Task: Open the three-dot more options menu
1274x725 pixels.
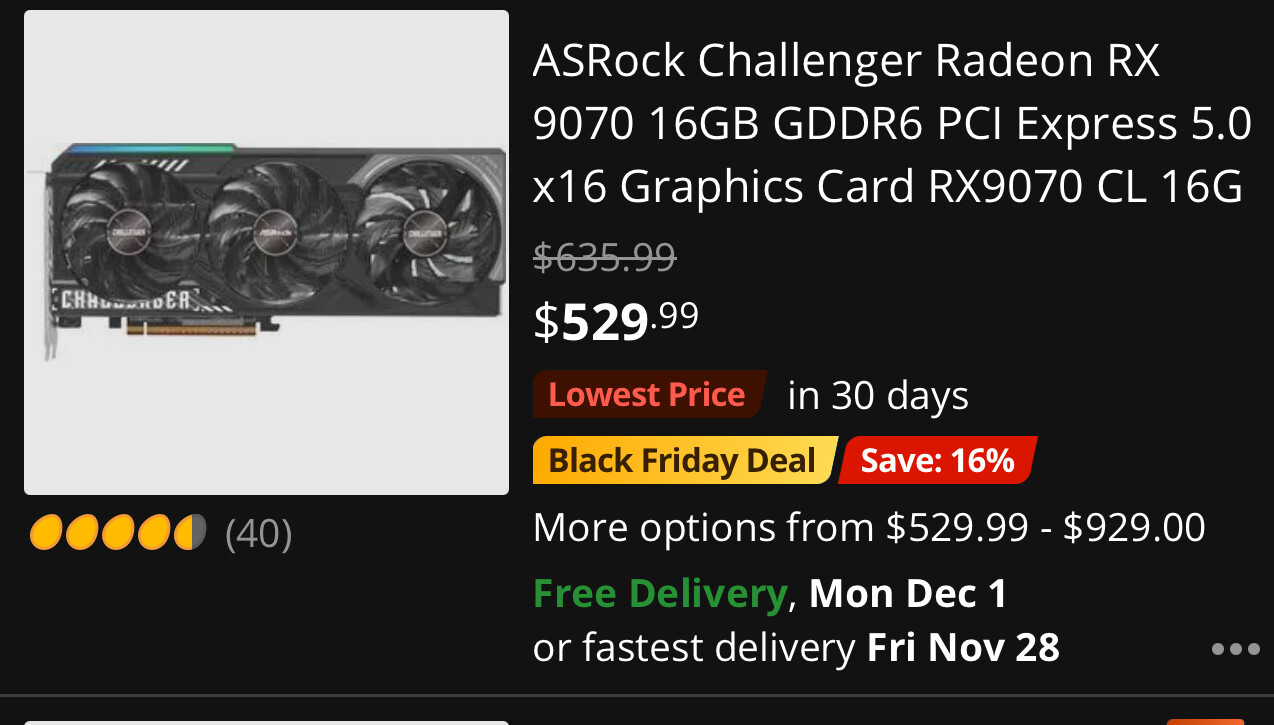Action: [x=1235, y=649]
